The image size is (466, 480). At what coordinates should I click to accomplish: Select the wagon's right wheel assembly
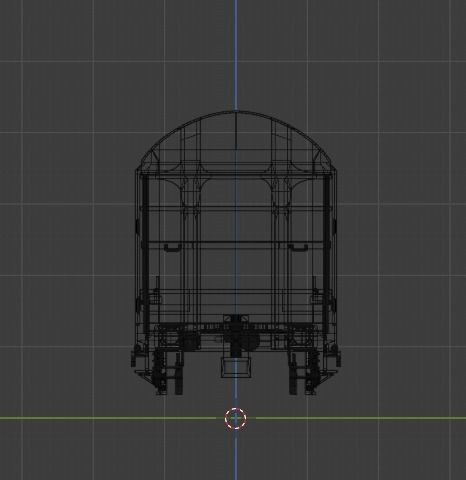tap(304, 372)
